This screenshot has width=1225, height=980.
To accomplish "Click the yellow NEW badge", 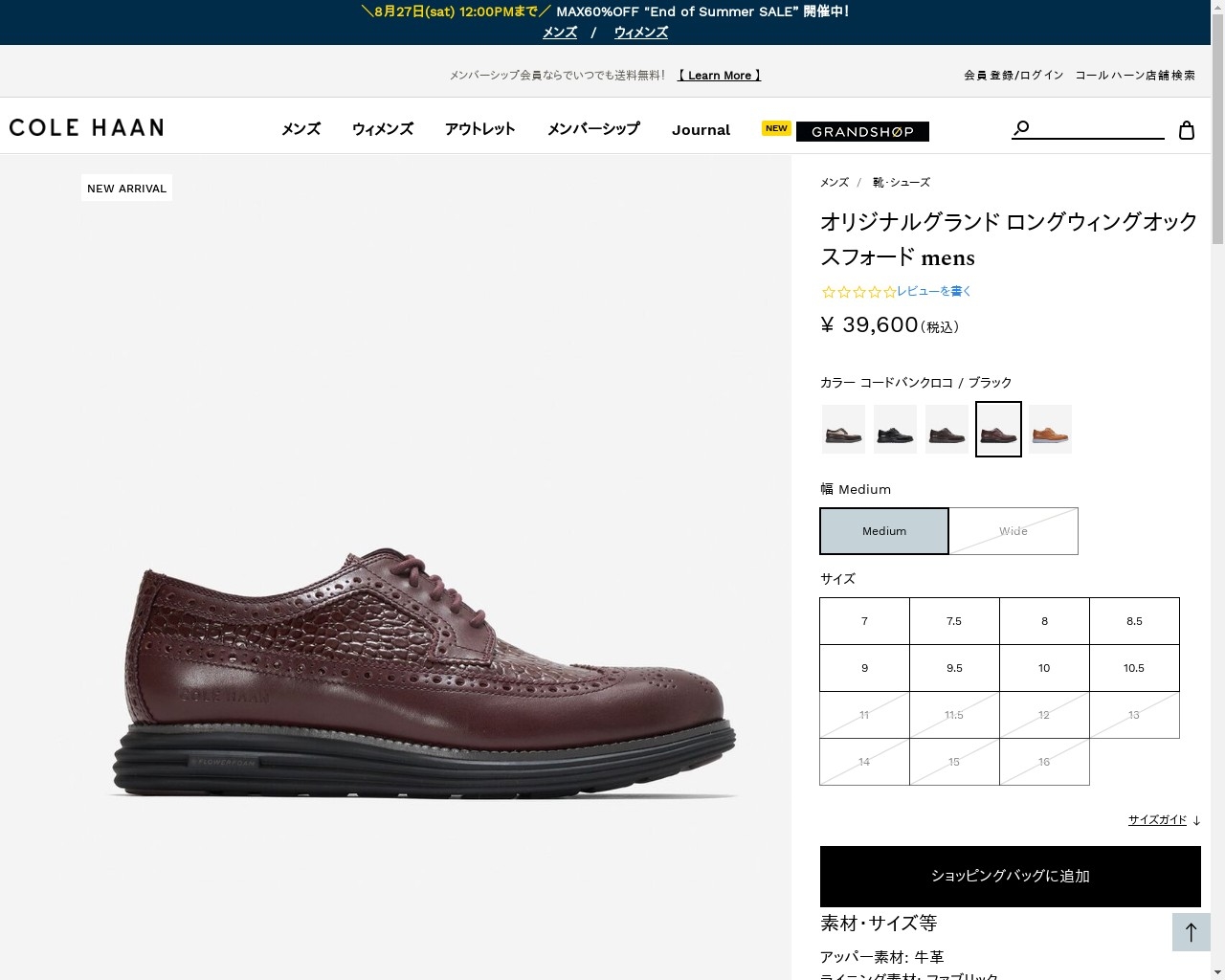I will [x=775, y=128].
